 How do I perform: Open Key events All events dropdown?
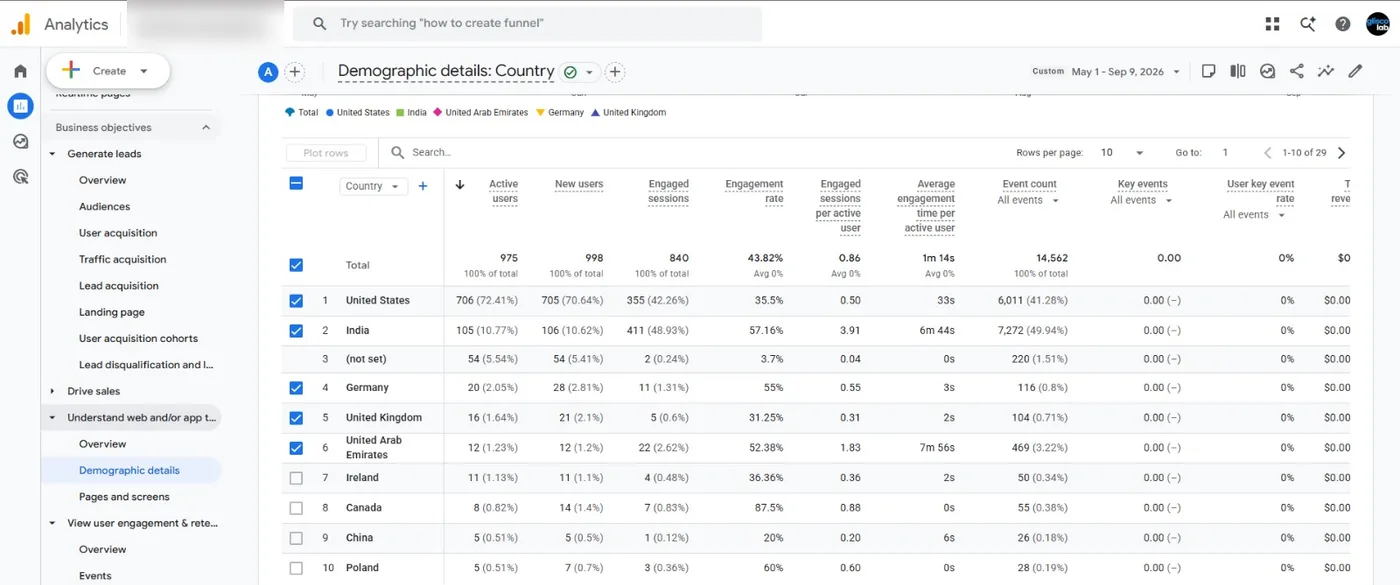[x=1141, y=200]
